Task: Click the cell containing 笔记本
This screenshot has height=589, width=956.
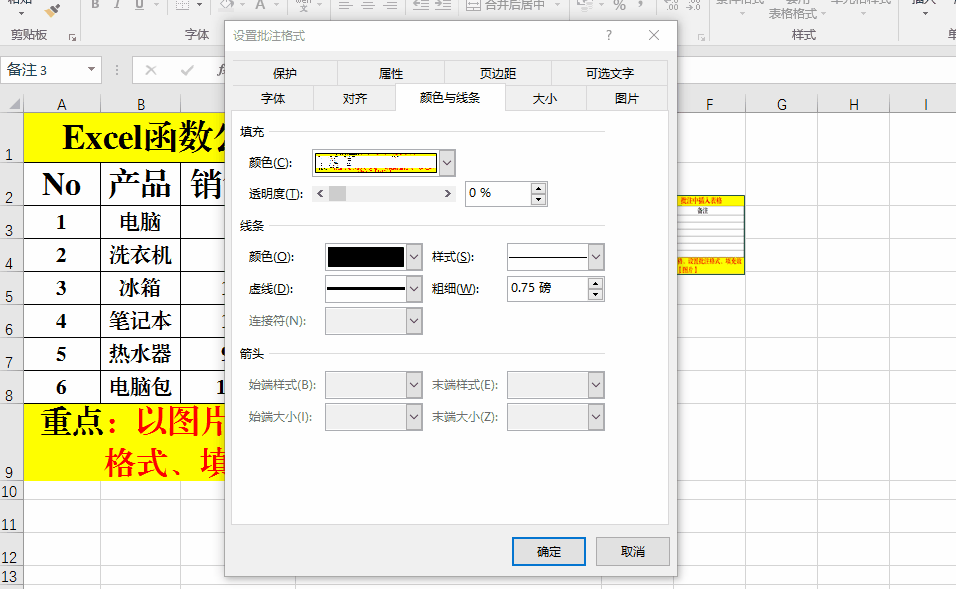Action: tap(140, 321)
